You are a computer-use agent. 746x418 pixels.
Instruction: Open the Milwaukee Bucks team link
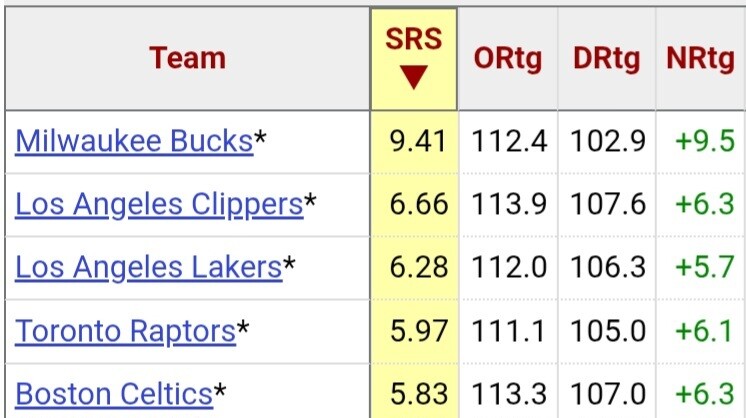click(134, 141)
